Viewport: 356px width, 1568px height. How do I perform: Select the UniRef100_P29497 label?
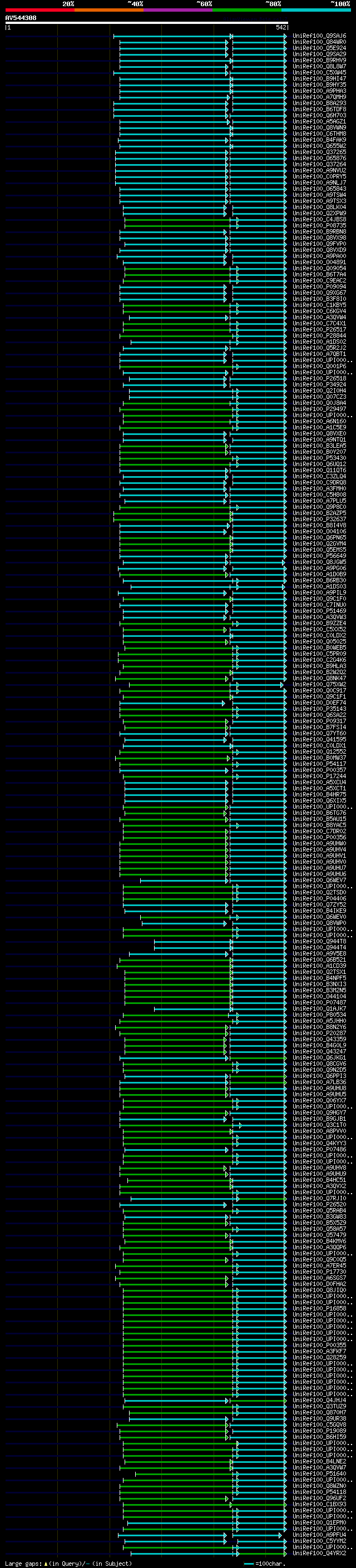pos(319,409)
